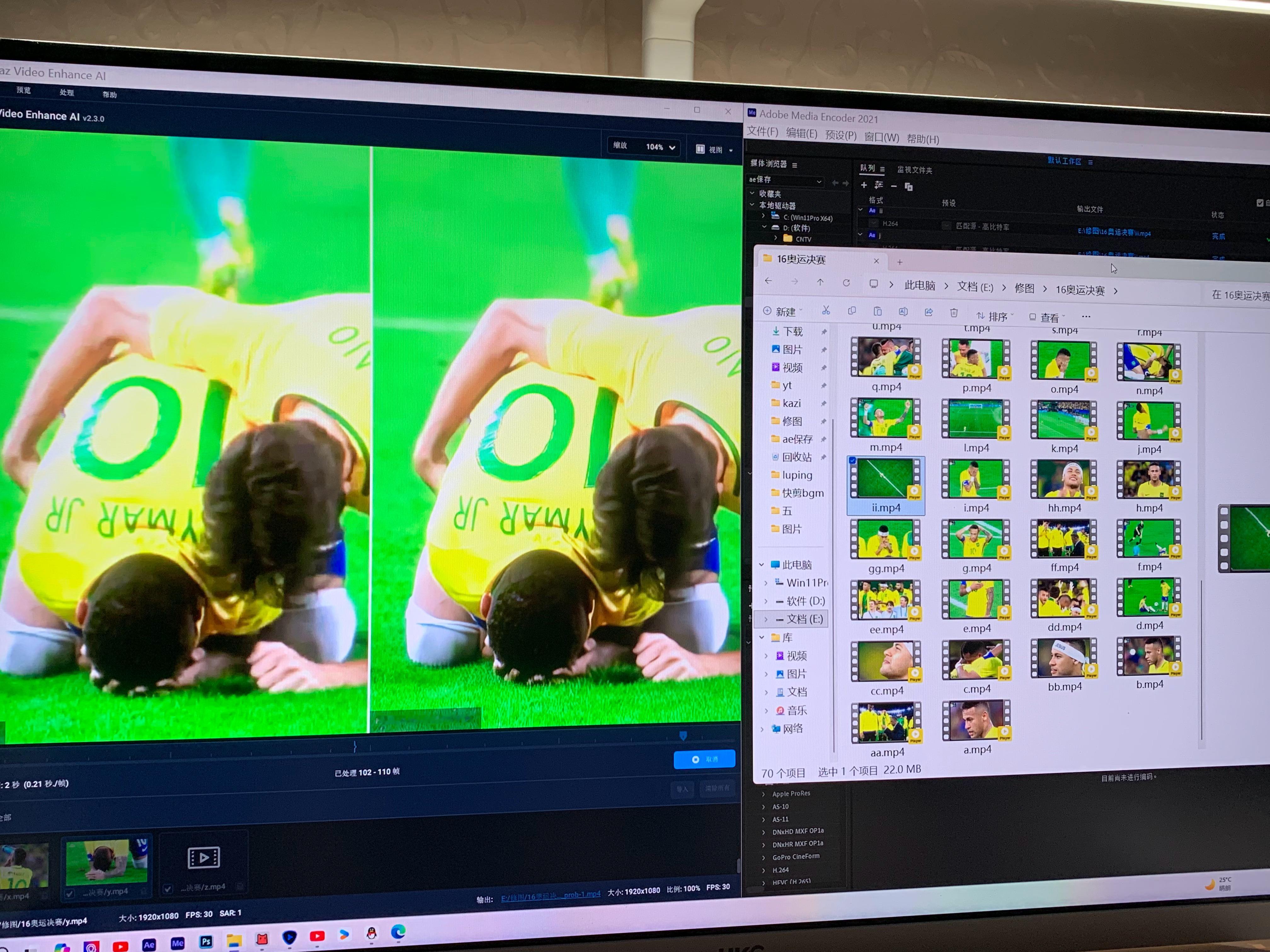Toggle the checkbox at the queue's right edge
The width and height of the screenshot is (1270, 952).
pyautogui.click(x=1260, y=202)
